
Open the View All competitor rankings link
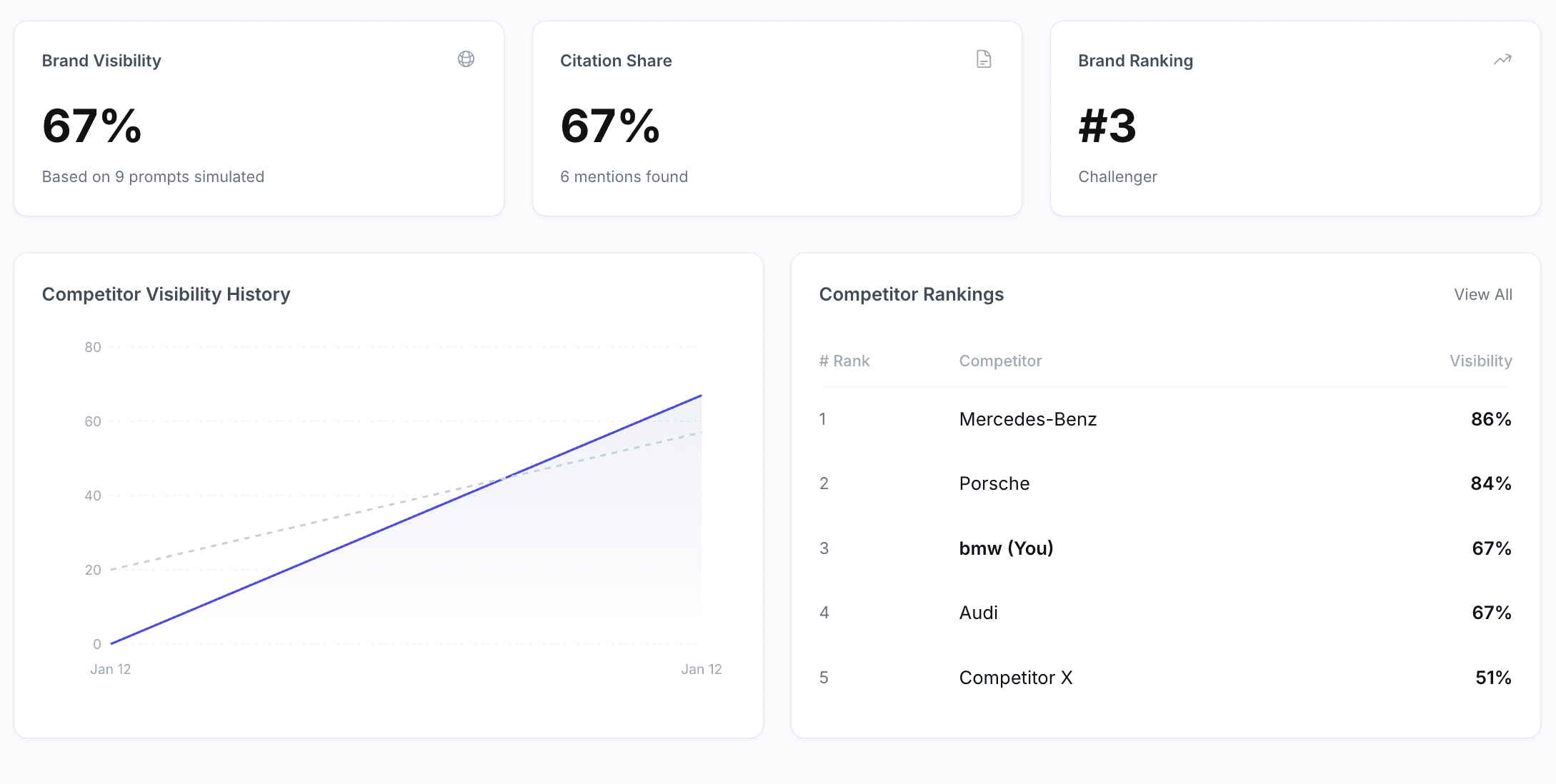point(1482,294)
